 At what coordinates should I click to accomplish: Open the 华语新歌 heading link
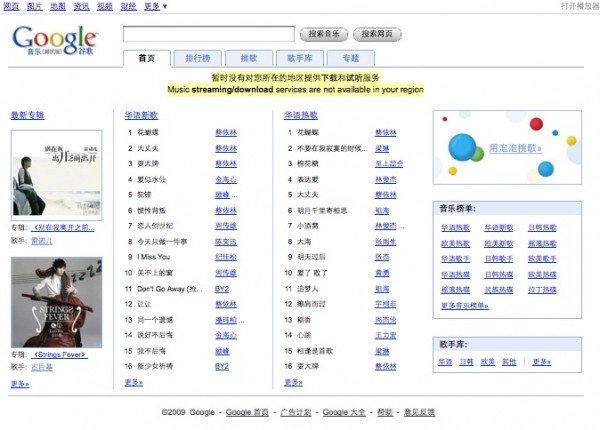click(x=141, y=115)
